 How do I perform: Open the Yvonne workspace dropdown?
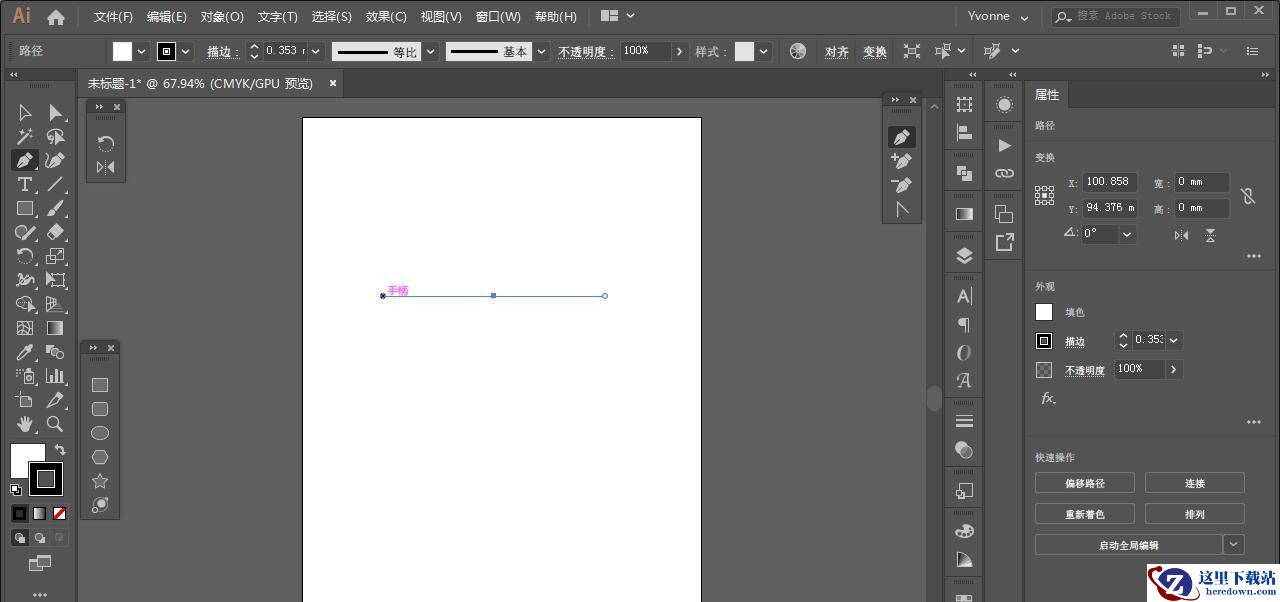[999, 16]
